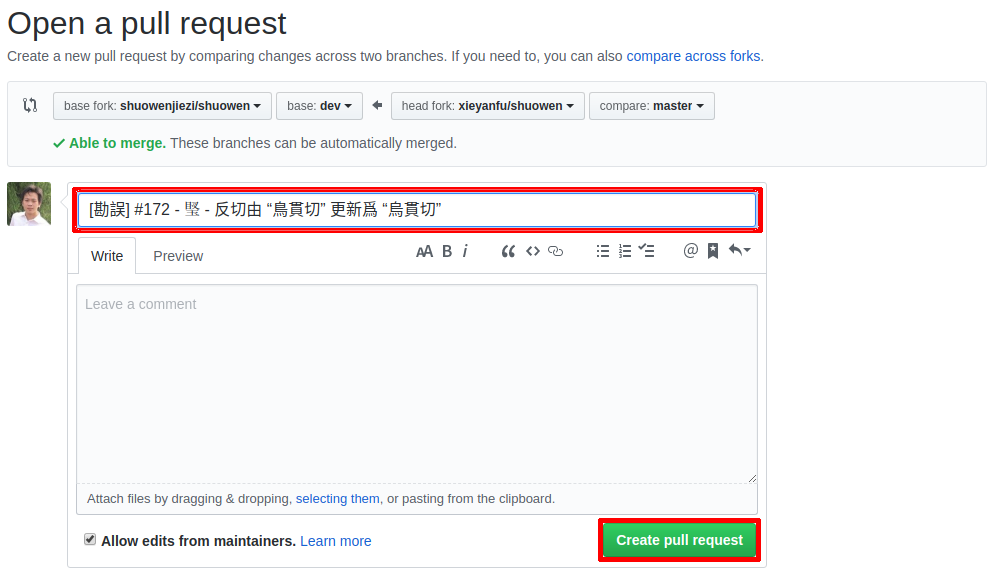
Task: Insert a quote block
Action: (x=508, y=252)
